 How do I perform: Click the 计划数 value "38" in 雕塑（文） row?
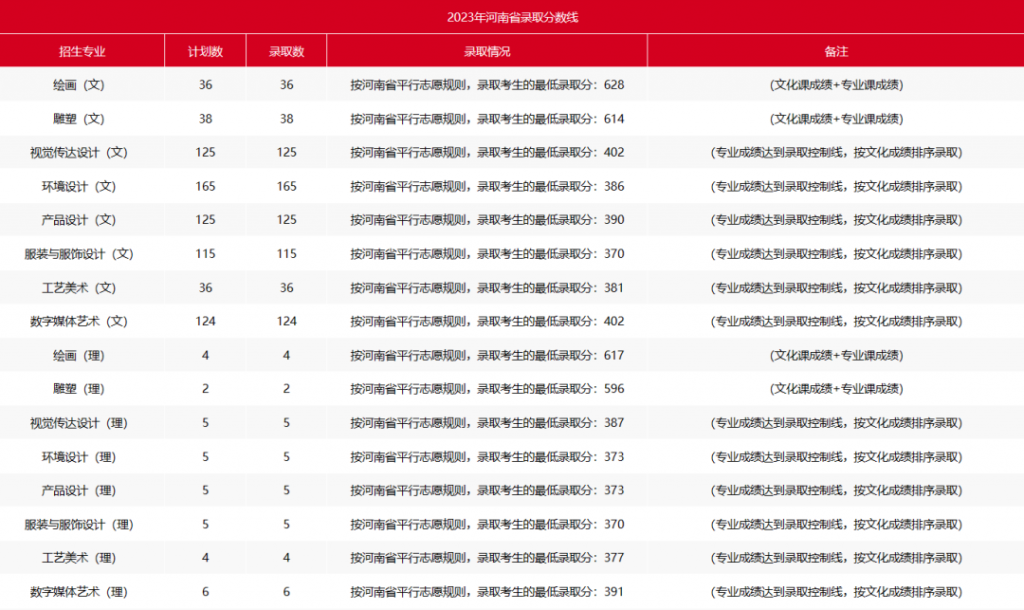coord(205,119)
